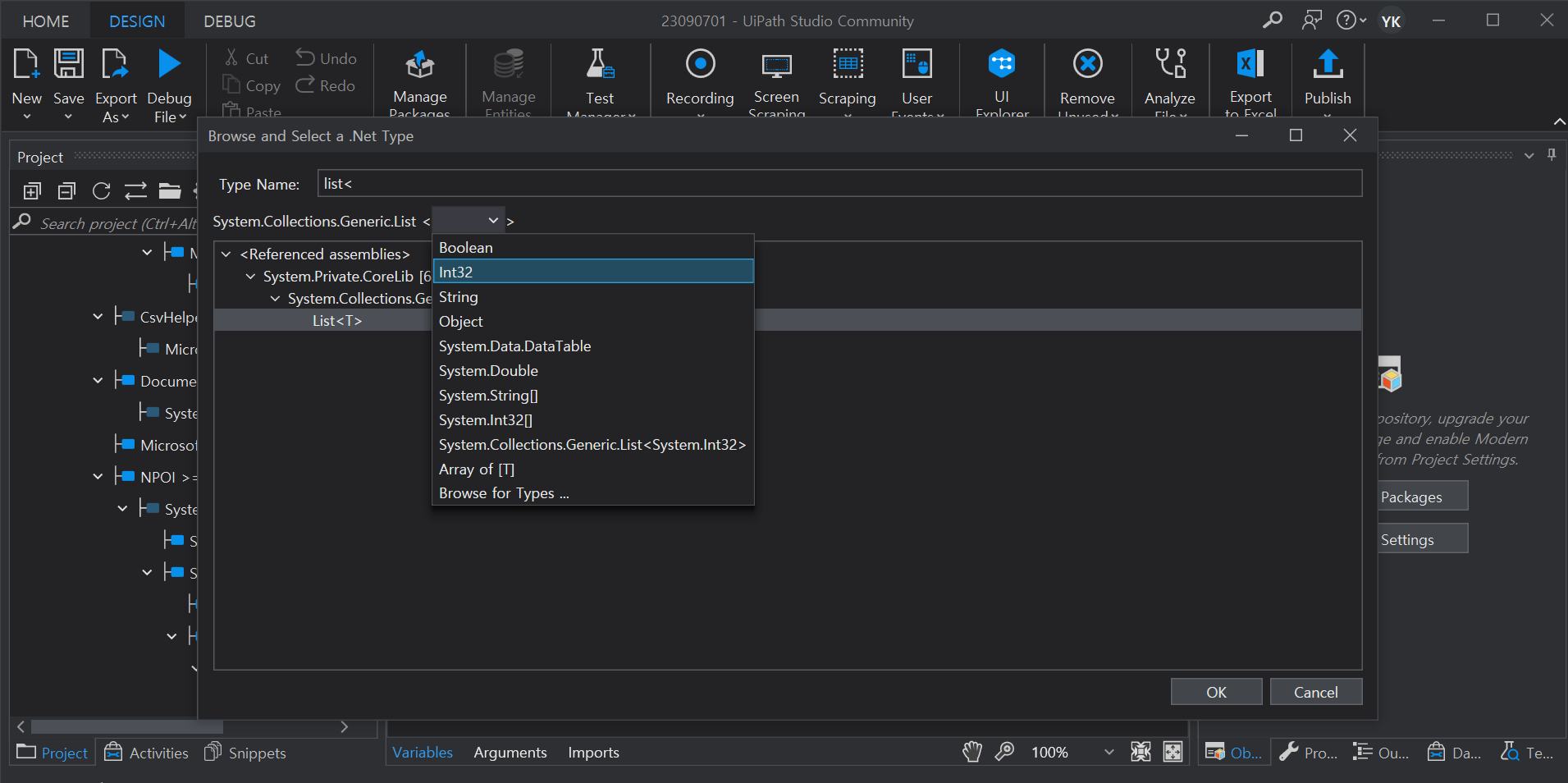Collapse the System.Collections.Generic node
Screen dimensions: 1568x783
click(275, 299)
